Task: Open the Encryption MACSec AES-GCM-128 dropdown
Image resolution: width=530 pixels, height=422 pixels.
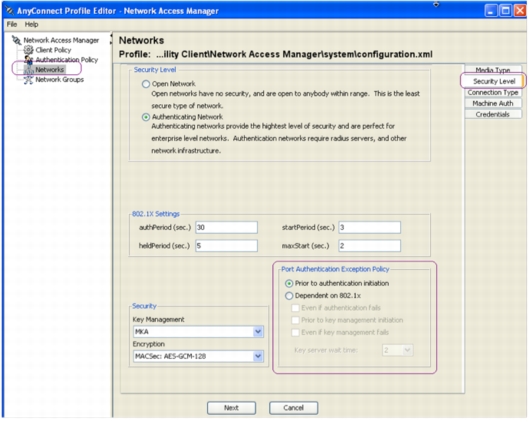Action: [x=258, y=356]
